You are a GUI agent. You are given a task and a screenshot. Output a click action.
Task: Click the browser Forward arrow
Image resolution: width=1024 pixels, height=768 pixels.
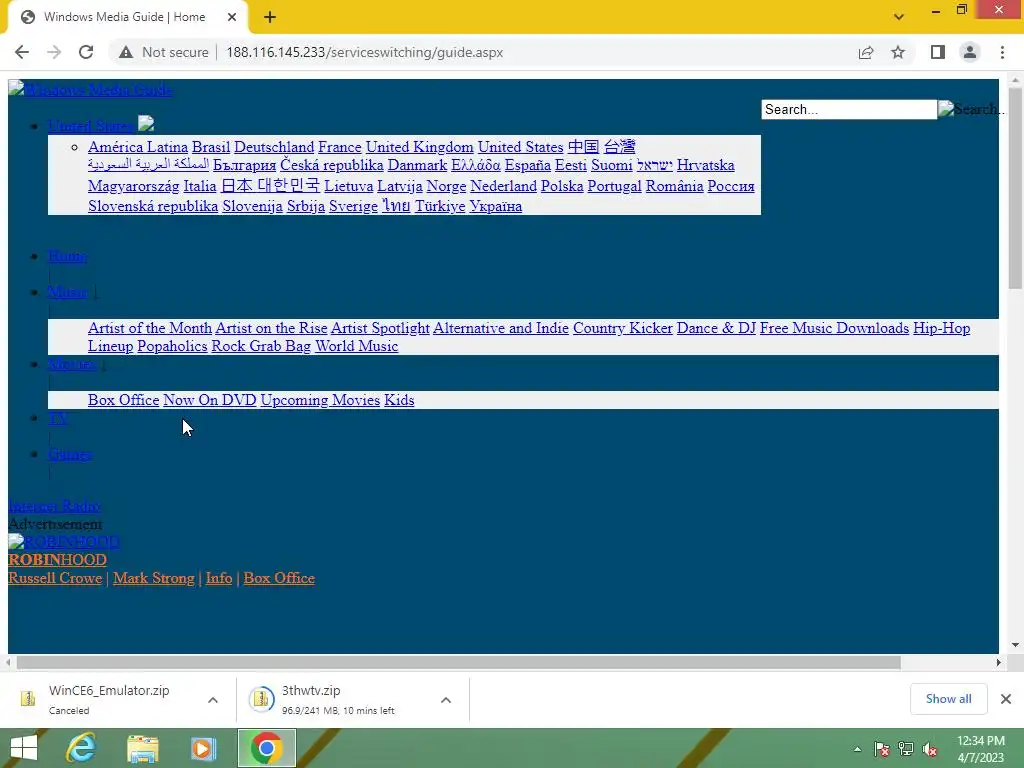[54, 52]
